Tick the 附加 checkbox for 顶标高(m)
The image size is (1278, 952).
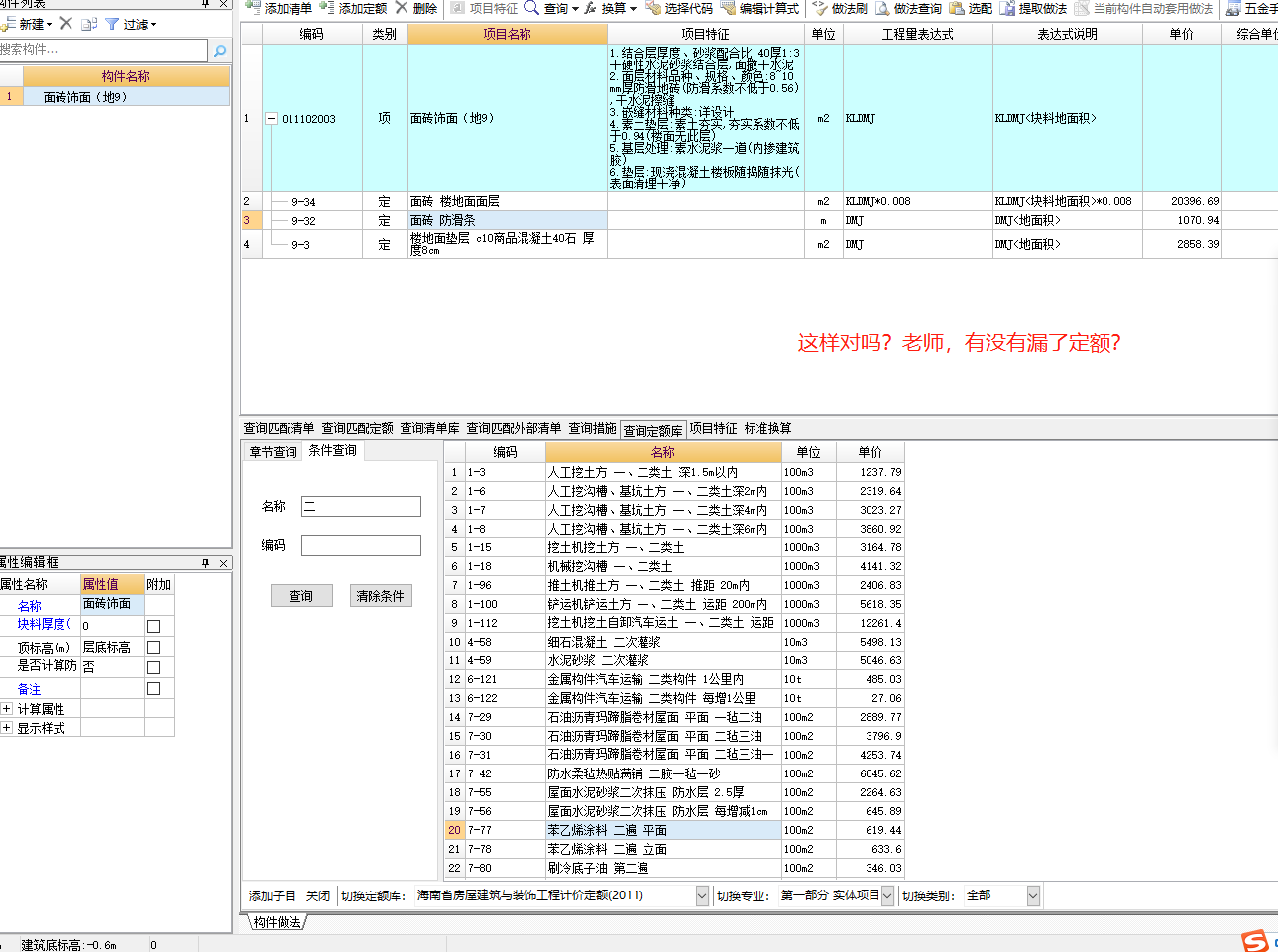tap(153, 647)
